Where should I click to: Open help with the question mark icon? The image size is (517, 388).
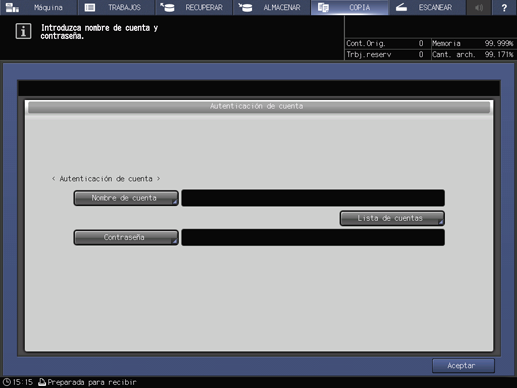pyautogui.click(x=504, y=7)
